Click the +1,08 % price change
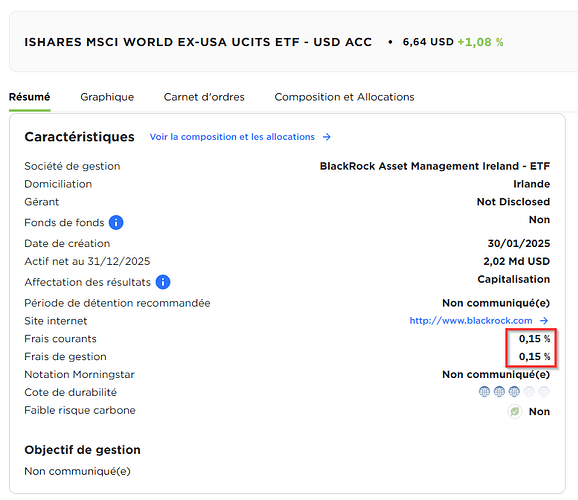This screenshot has height=500, width=578. (x=480, y=42)
